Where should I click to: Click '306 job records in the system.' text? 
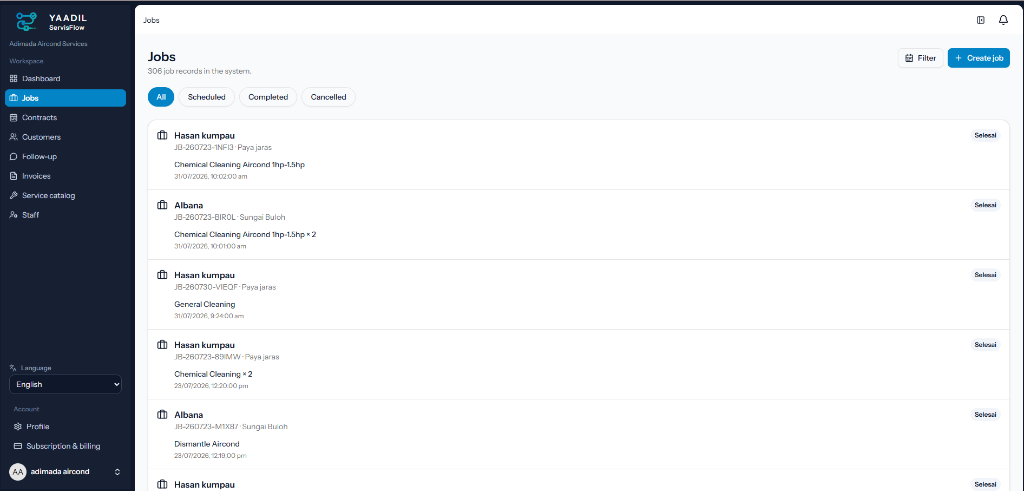pos(200,71)
